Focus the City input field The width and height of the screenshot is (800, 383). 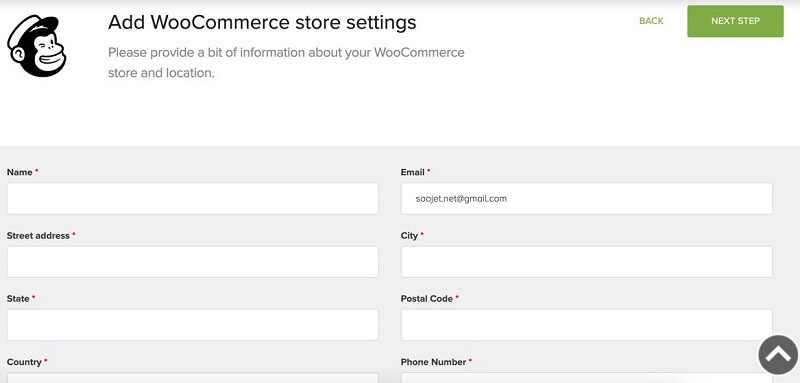tap(586, 262)
